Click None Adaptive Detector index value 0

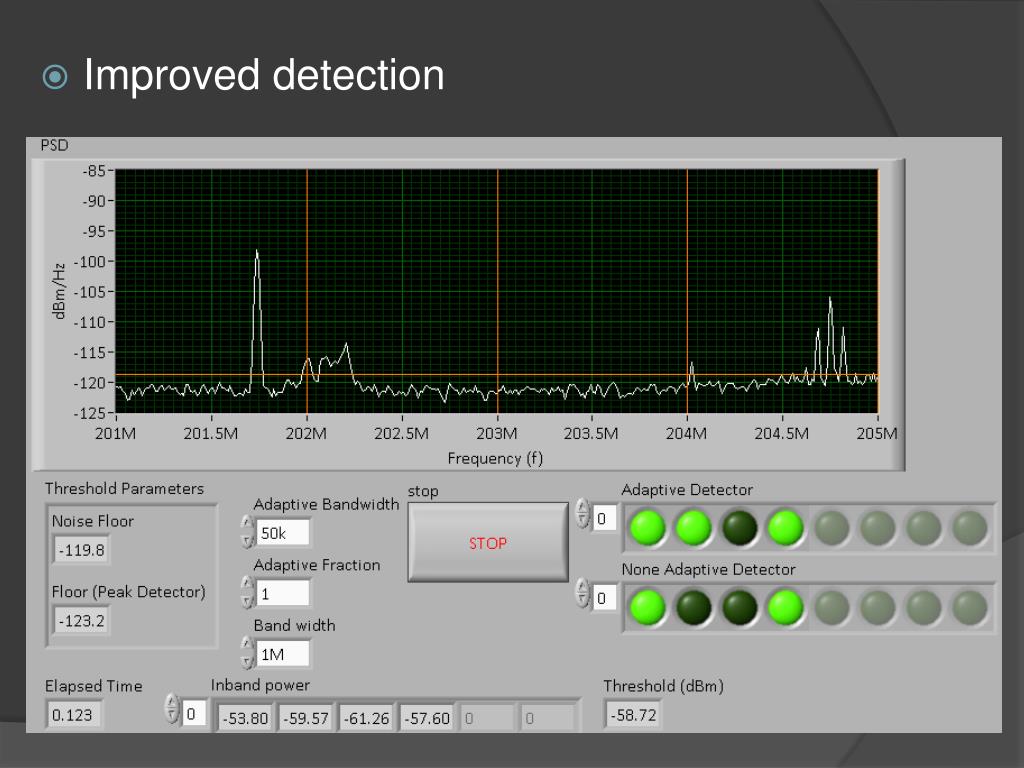click(604, 598)
